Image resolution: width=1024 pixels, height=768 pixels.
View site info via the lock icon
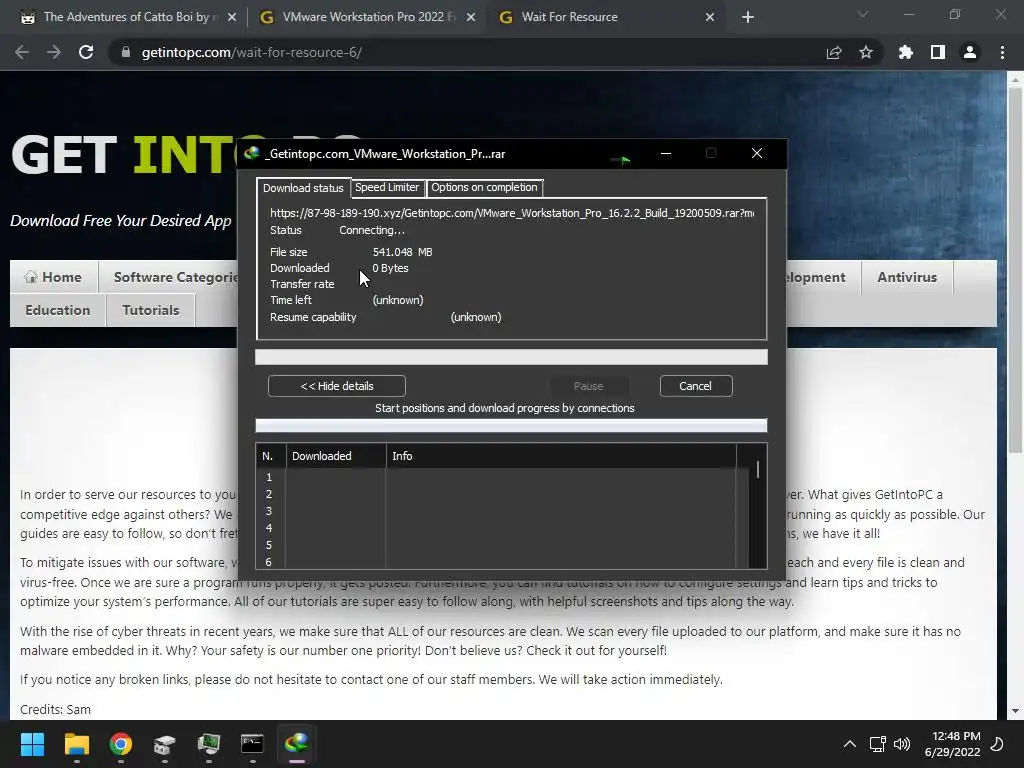126,52
